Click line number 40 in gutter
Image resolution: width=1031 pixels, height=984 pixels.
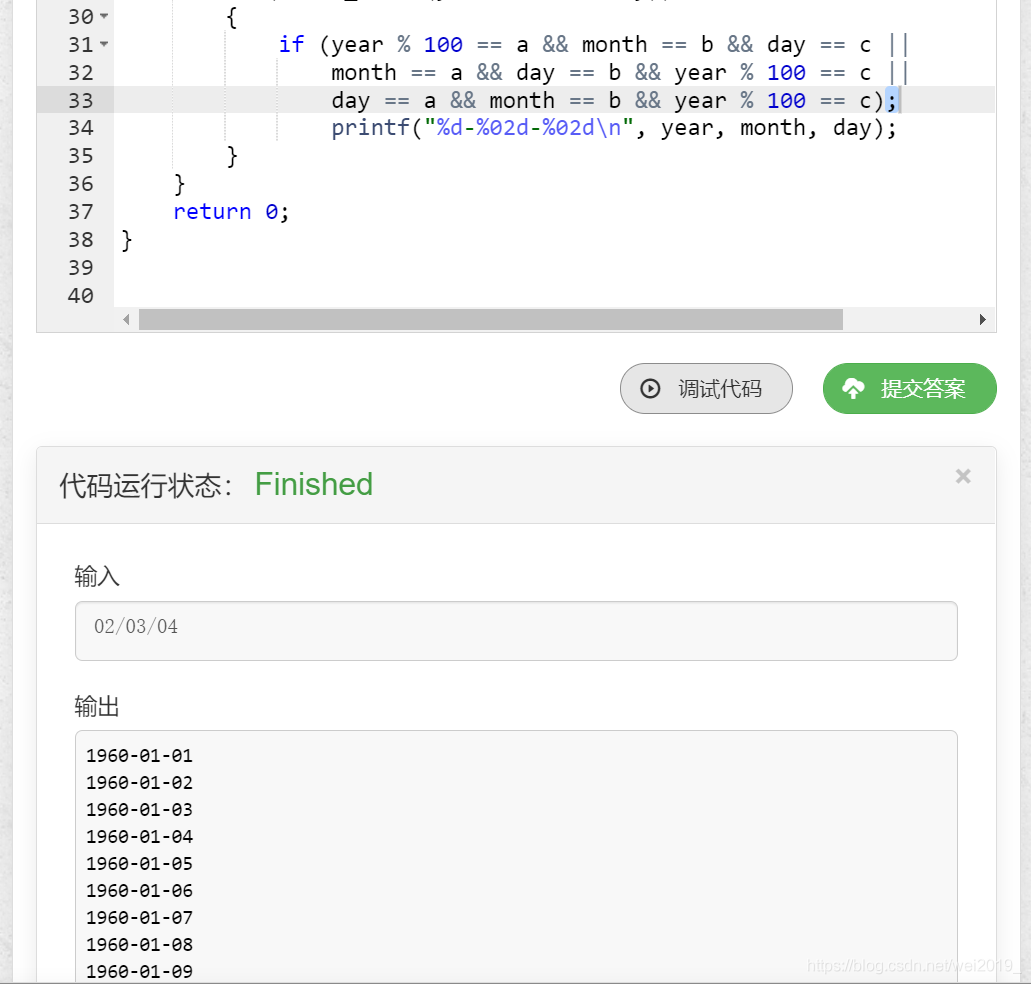tap(81, 296)
